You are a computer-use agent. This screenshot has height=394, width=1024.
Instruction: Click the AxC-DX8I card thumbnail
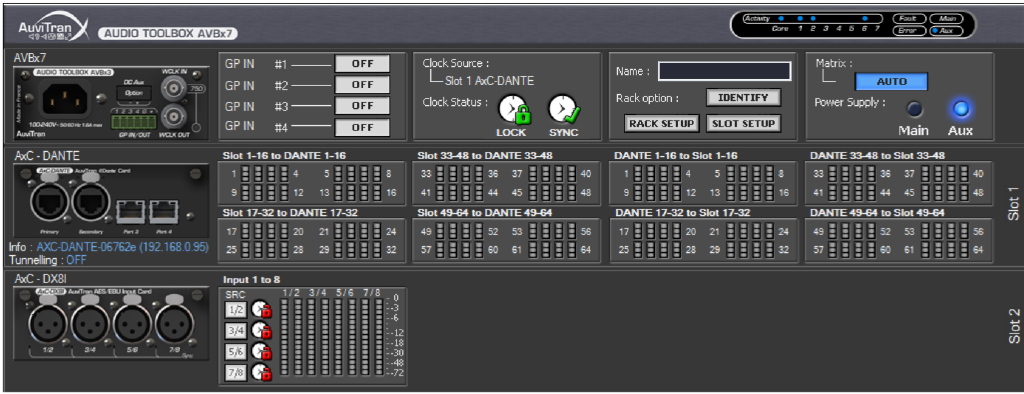click(111, 323)
